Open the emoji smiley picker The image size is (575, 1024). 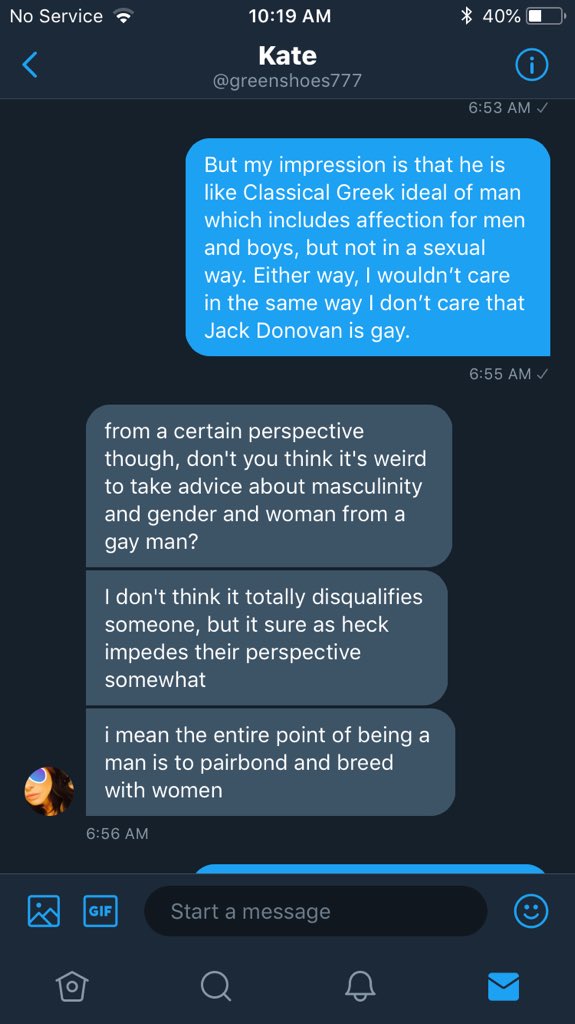(531, 911)
